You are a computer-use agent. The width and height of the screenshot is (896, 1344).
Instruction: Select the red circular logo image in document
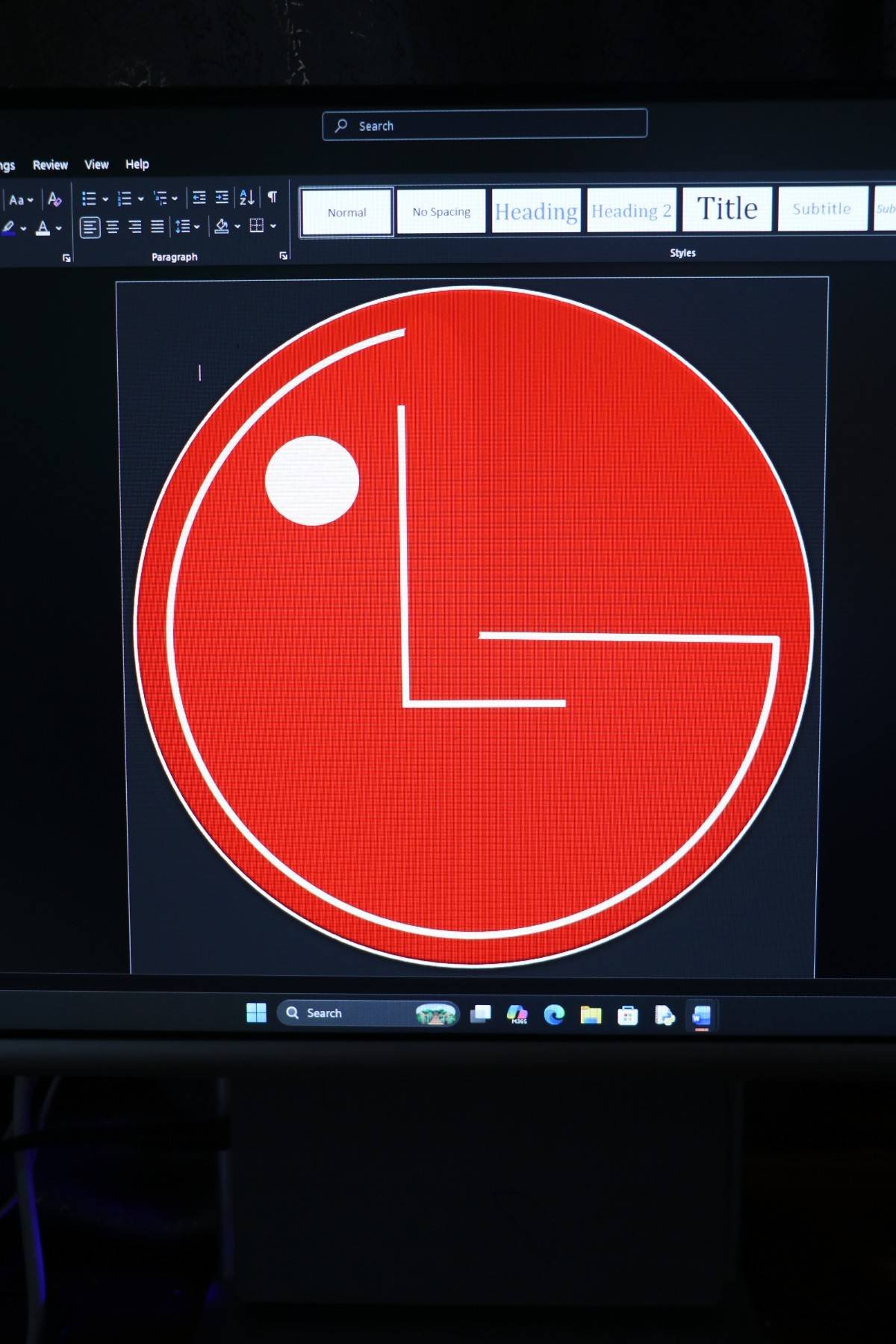[x=473, y=626]
